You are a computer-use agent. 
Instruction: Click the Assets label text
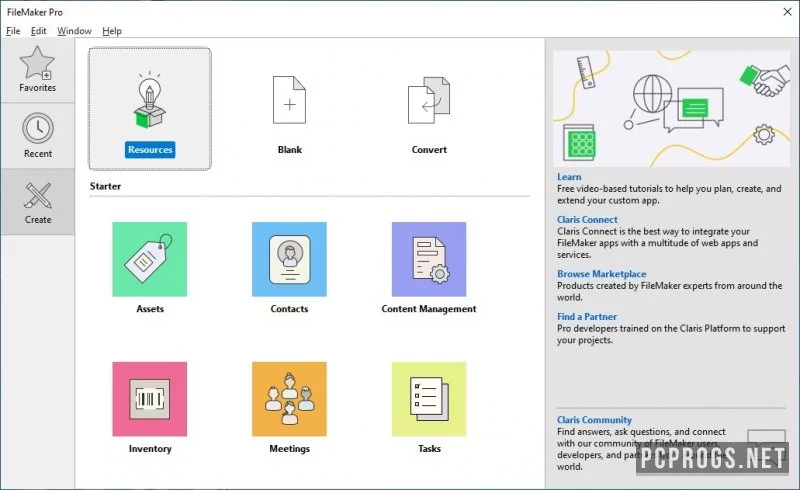click(150, 309)
